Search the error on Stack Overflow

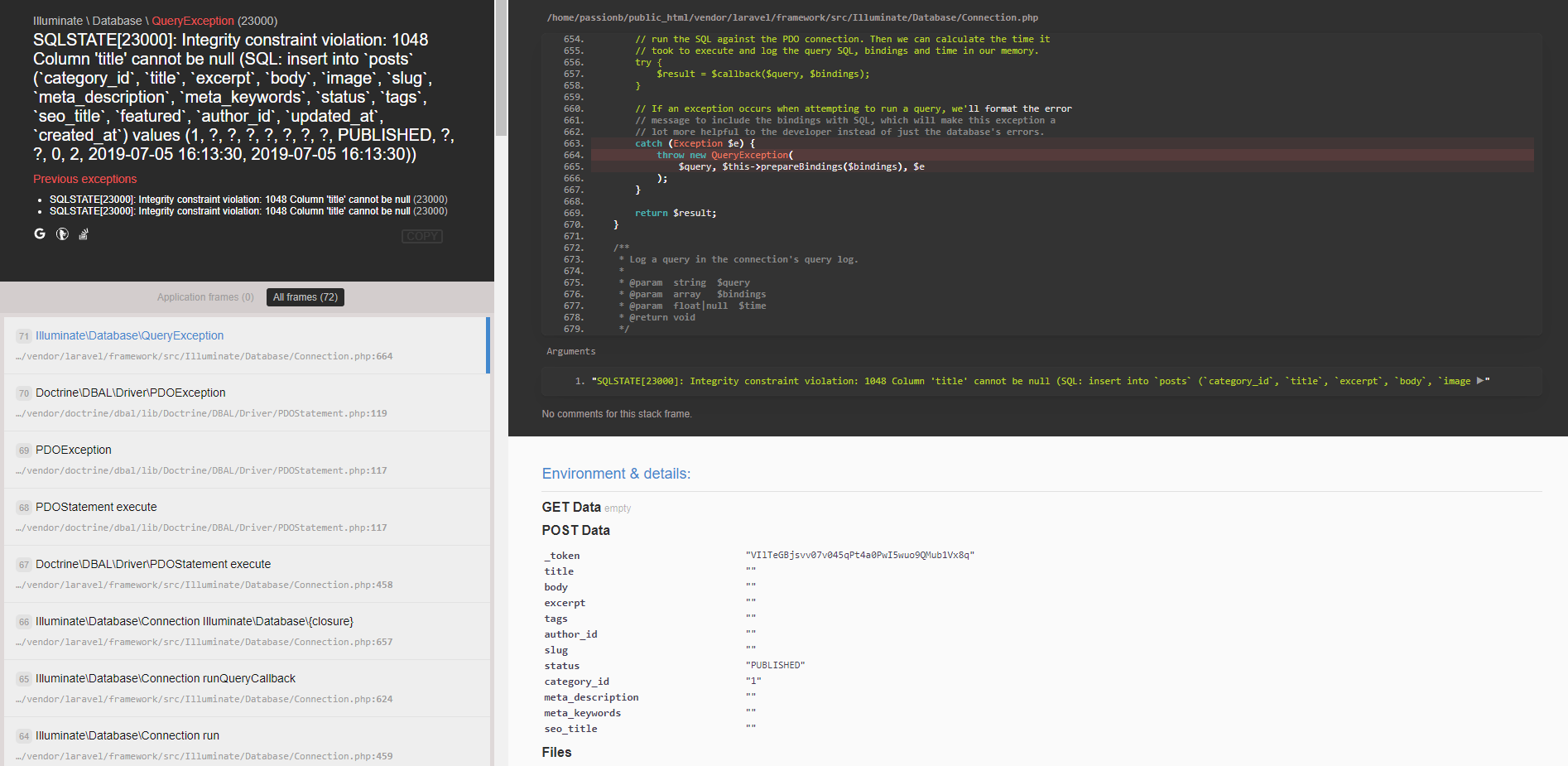(x=83, y=234)
